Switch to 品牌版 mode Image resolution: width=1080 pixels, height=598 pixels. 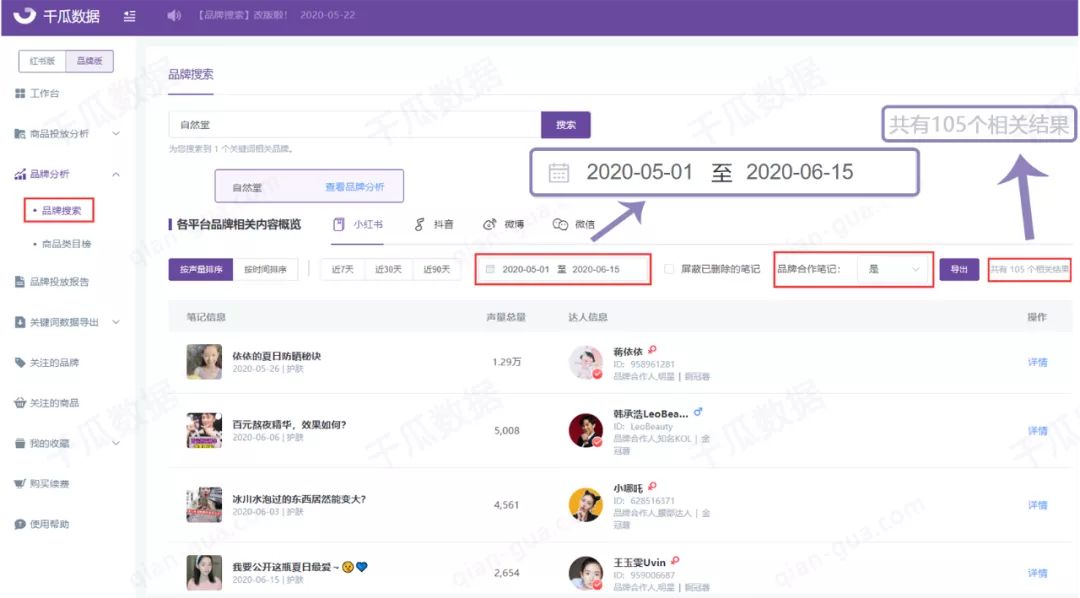point(91,61)
